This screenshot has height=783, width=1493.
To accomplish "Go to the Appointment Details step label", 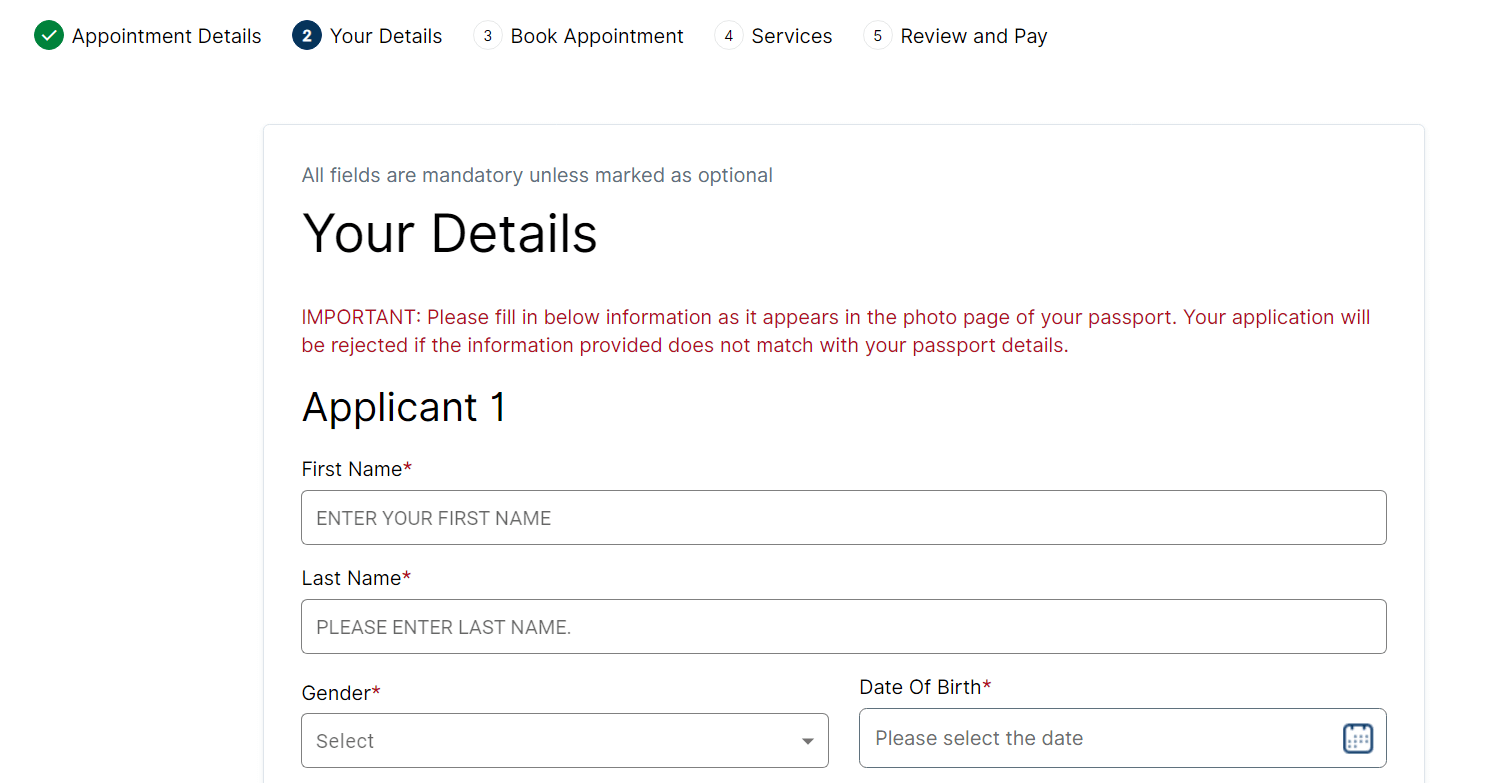I will click(166, 36).
